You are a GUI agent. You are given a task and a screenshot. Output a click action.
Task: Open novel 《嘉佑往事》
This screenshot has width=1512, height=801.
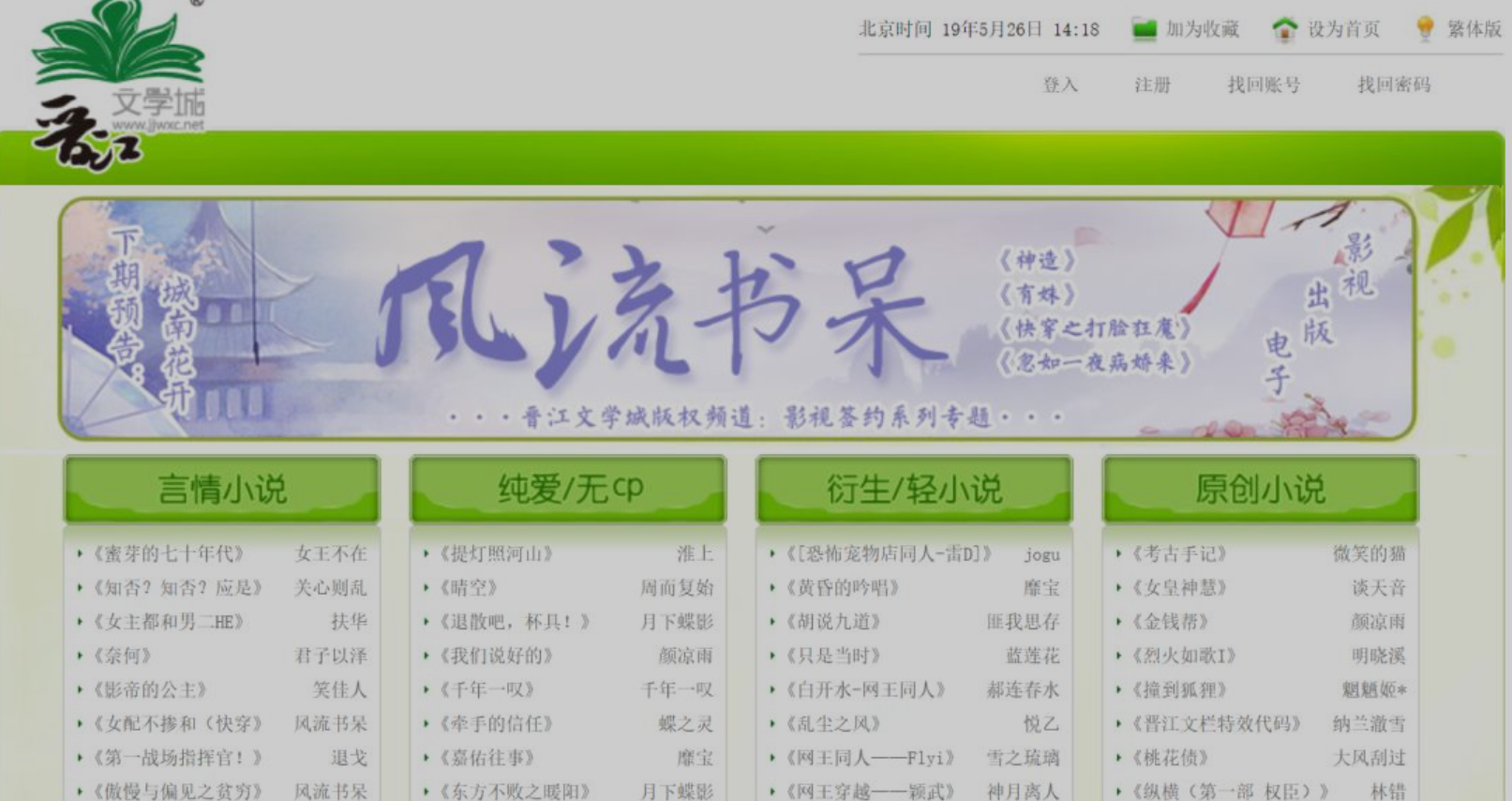pos(486,758)
